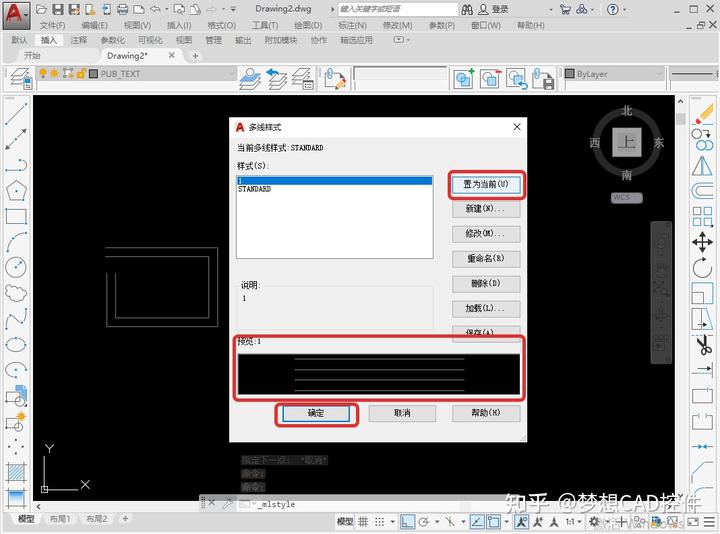Open the help question-mark dropdown arrow
This screenshot has width=720, height=534.
tap(624, 9)
